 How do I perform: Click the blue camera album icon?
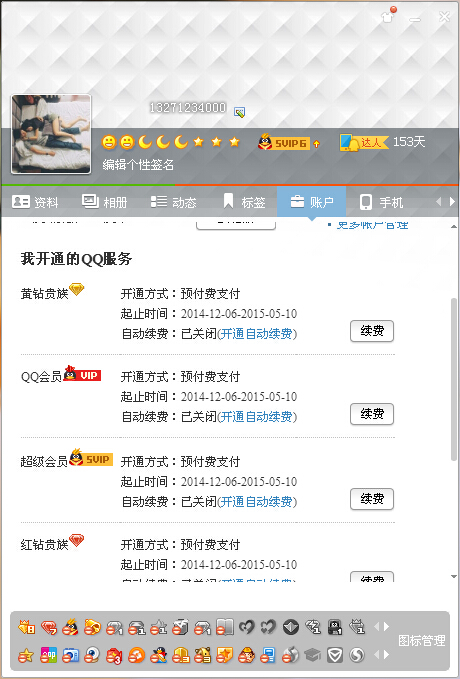pyautogui.click(x=71, y=655)
